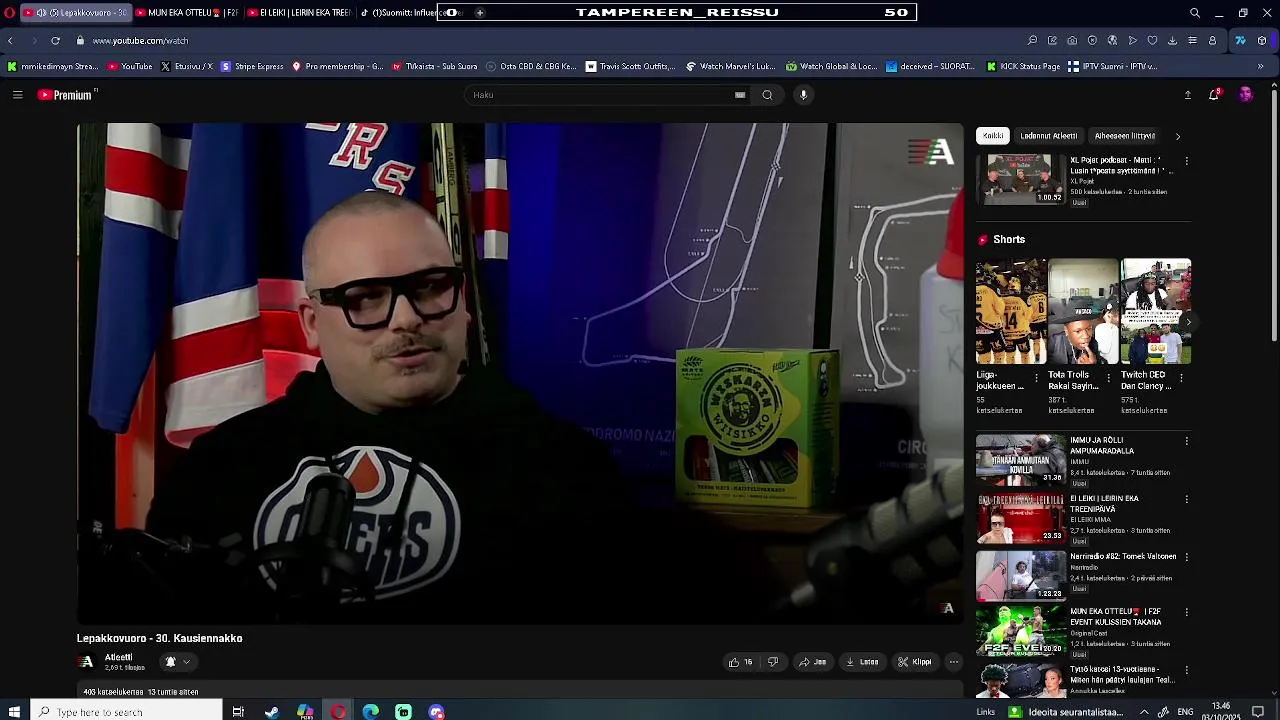Open the account avatar menu

1245,95
